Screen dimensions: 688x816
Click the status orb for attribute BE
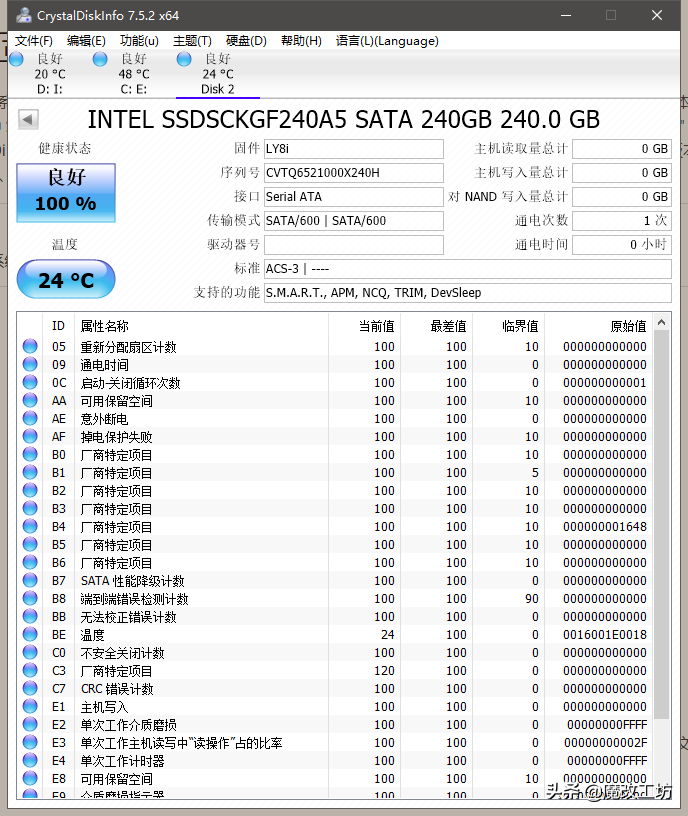tap(30, 634)
